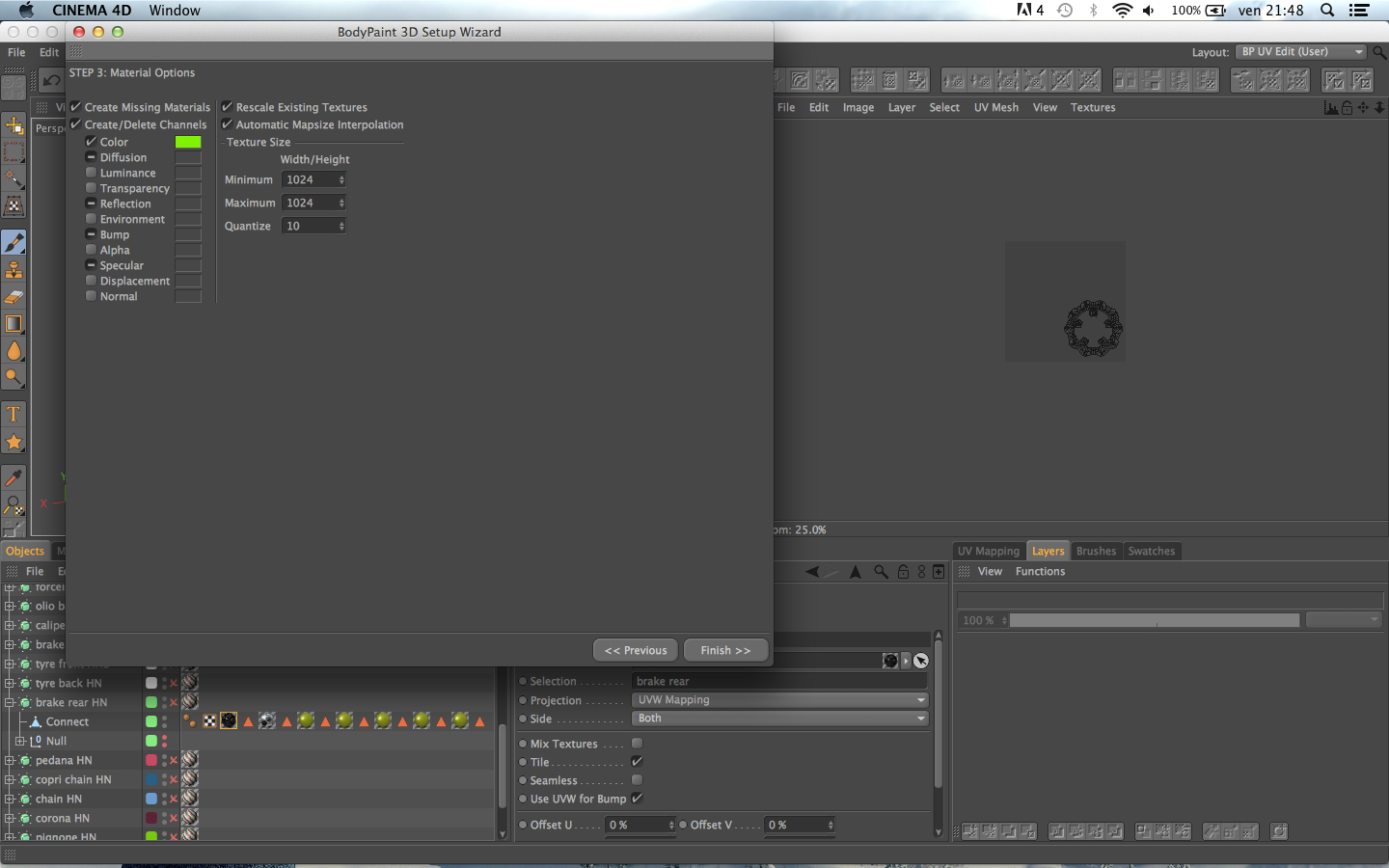The width and height of the screenshot is (1389, 868).
Task: Expand the chain HN tree item
Action: pyautogui.click(x=10, y=800)
